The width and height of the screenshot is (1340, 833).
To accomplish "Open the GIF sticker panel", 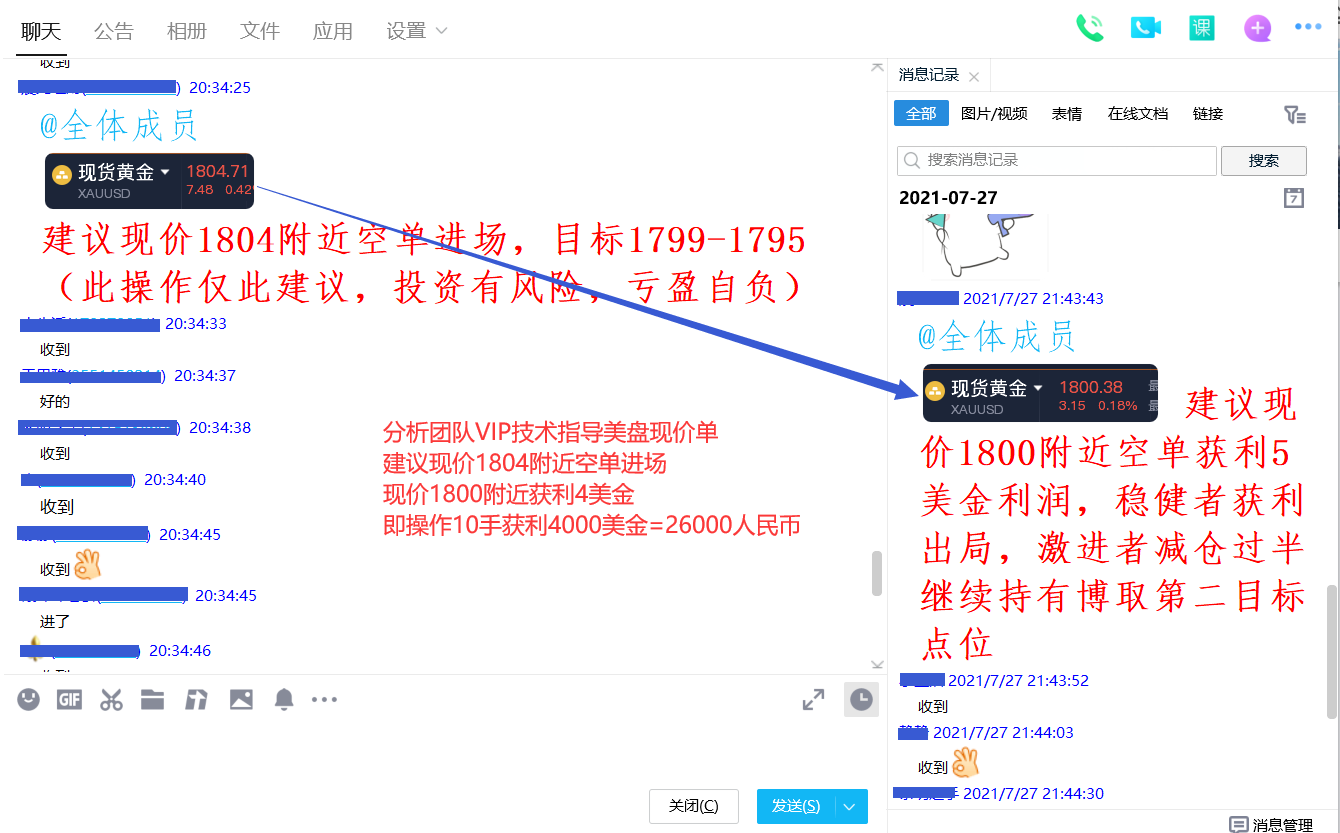I will pyautogui.click(x=69, y=700).
